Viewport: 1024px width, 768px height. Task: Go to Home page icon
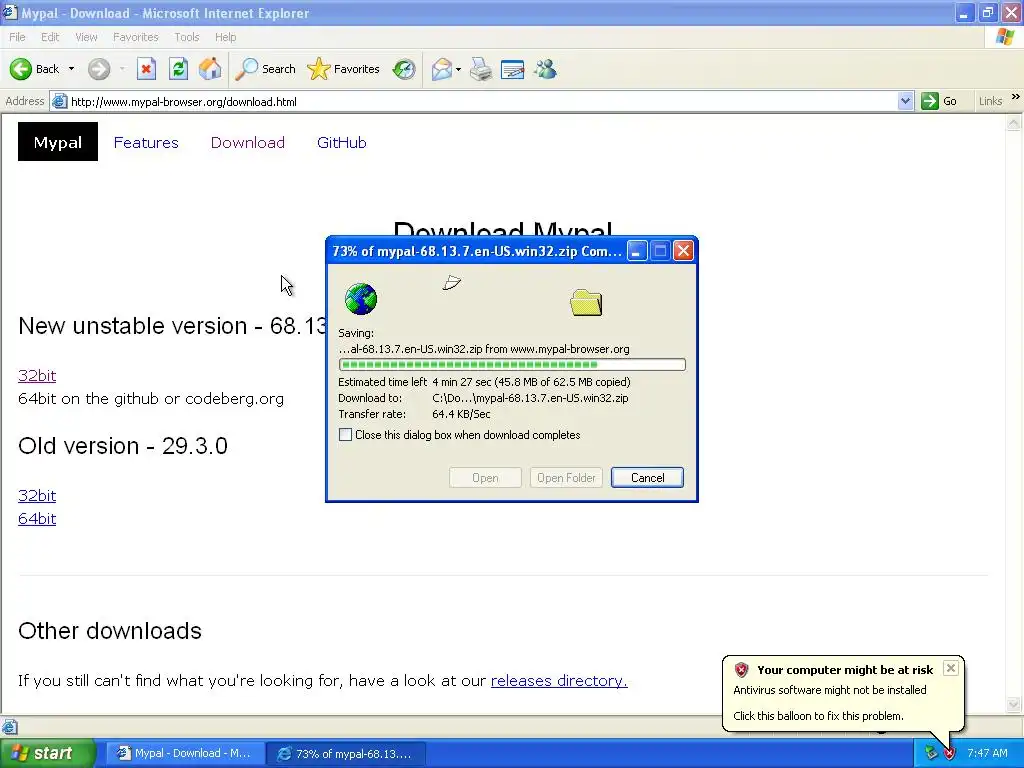(210, 69)
